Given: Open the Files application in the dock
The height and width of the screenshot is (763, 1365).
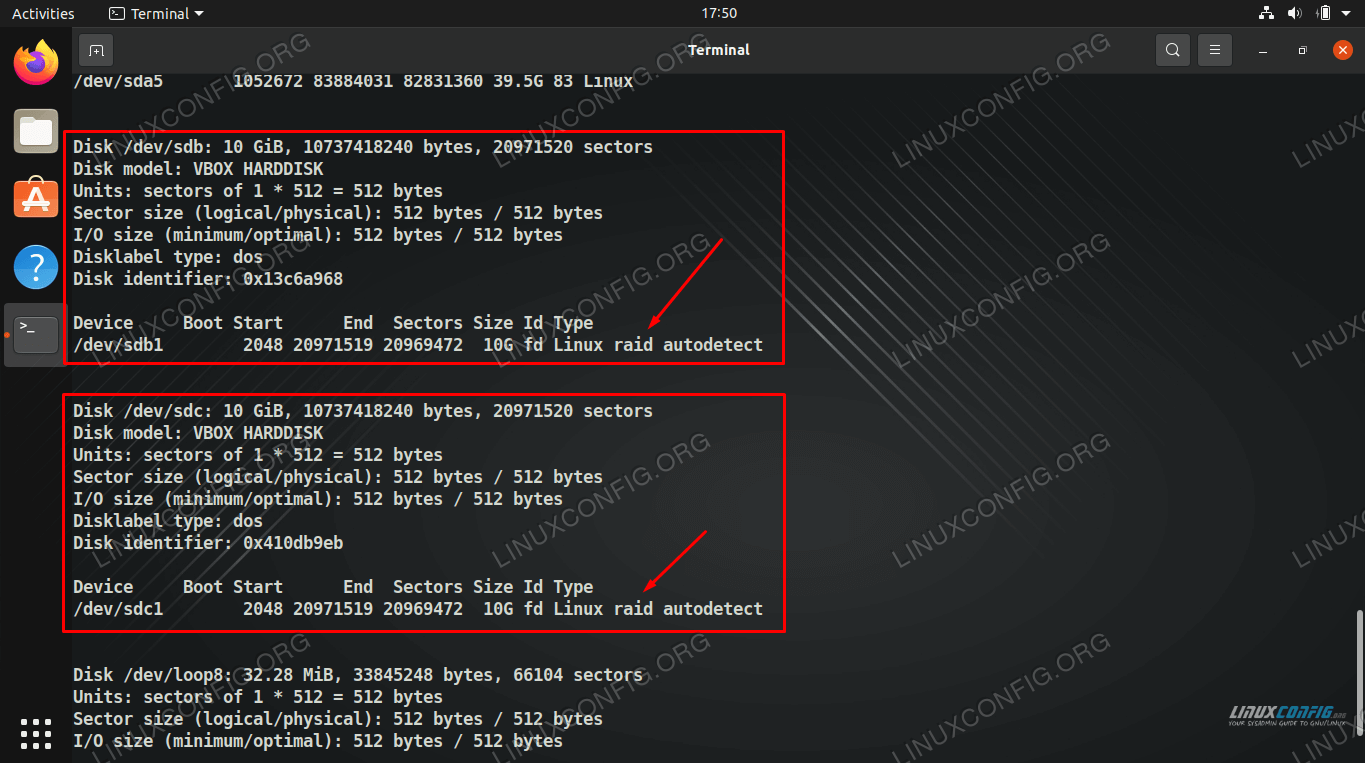Looking at the screenshot, I should [35, 131].
